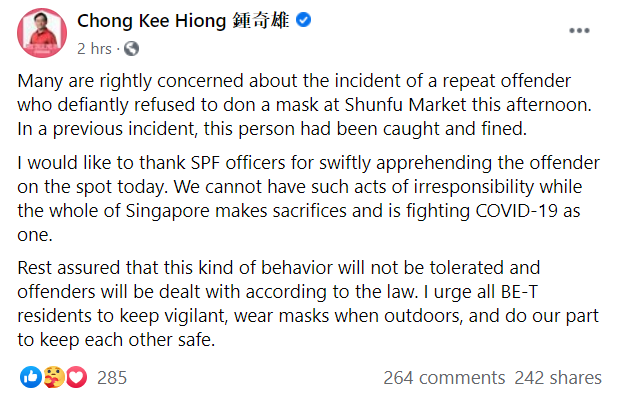Click the Care hug reaction icon
Viewport: 618px width, 400px height.
[x=54, y=377]
